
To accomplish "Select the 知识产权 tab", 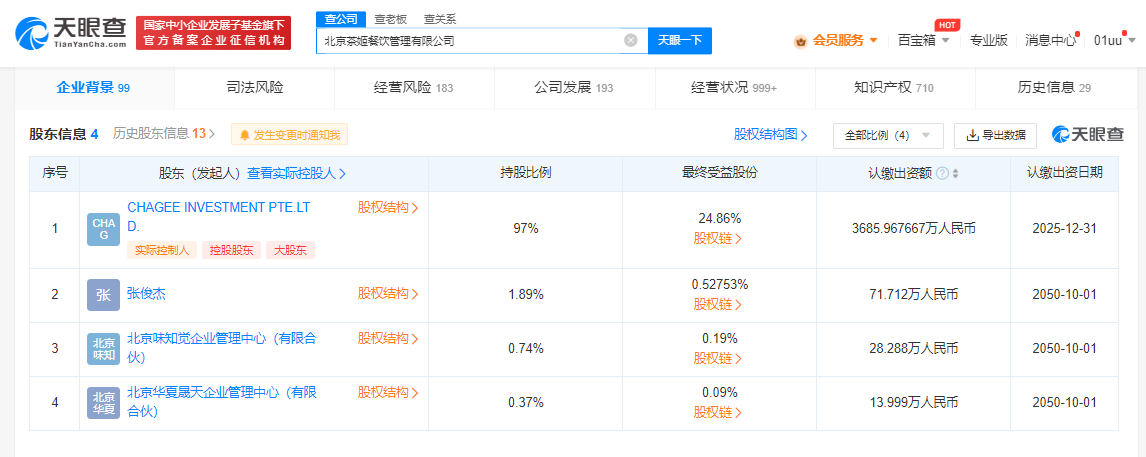I will (x=894, y=88).
